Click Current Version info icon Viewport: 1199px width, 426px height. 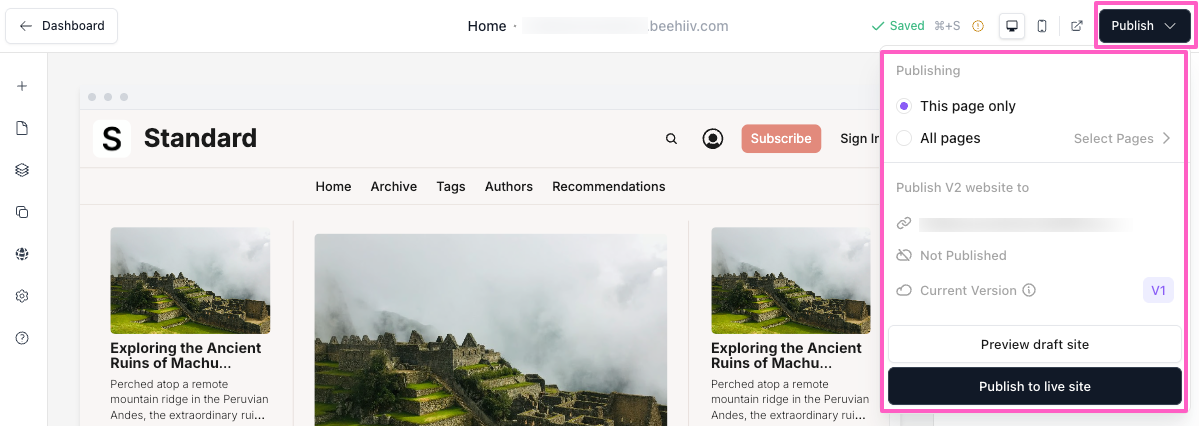coord(1029,291)
